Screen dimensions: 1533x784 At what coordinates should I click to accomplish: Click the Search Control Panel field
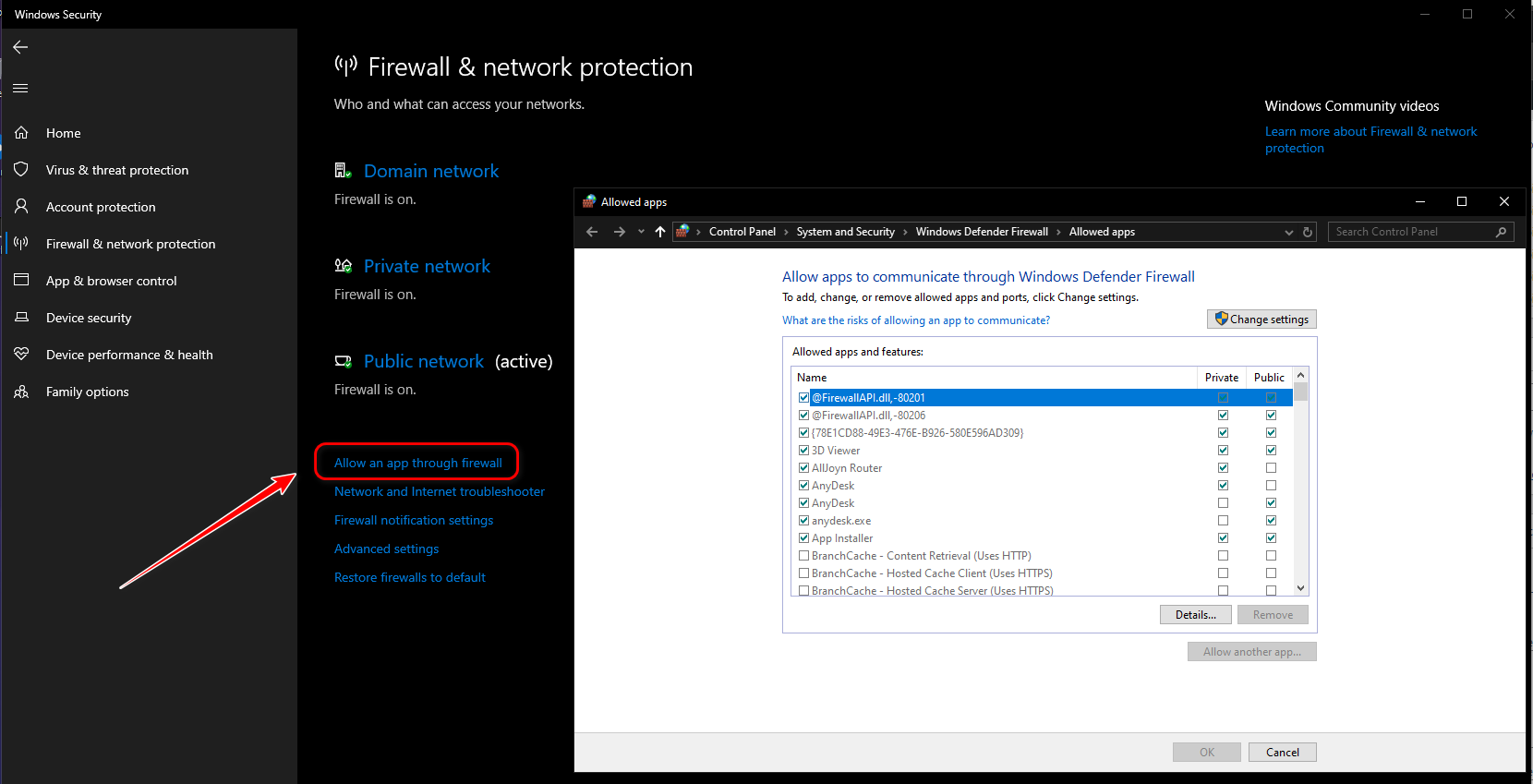[x=1411, y=232]
